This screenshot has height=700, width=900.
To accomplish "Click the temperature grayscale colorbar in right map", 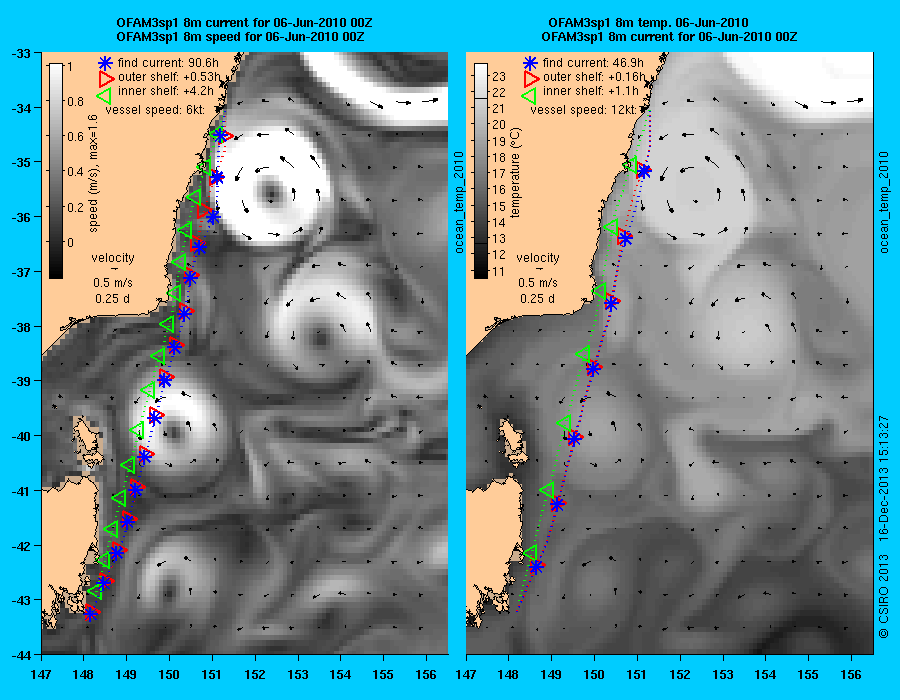I will (481, 171).
